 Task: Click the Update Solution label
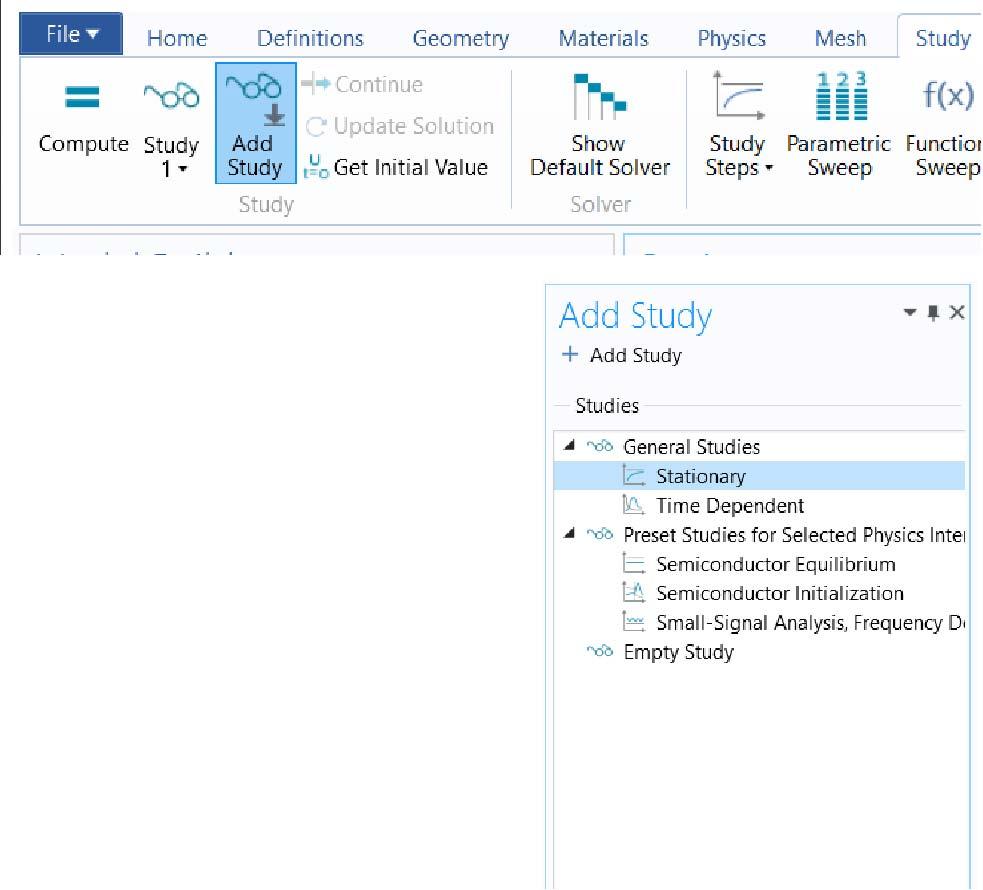click(414, 126)
